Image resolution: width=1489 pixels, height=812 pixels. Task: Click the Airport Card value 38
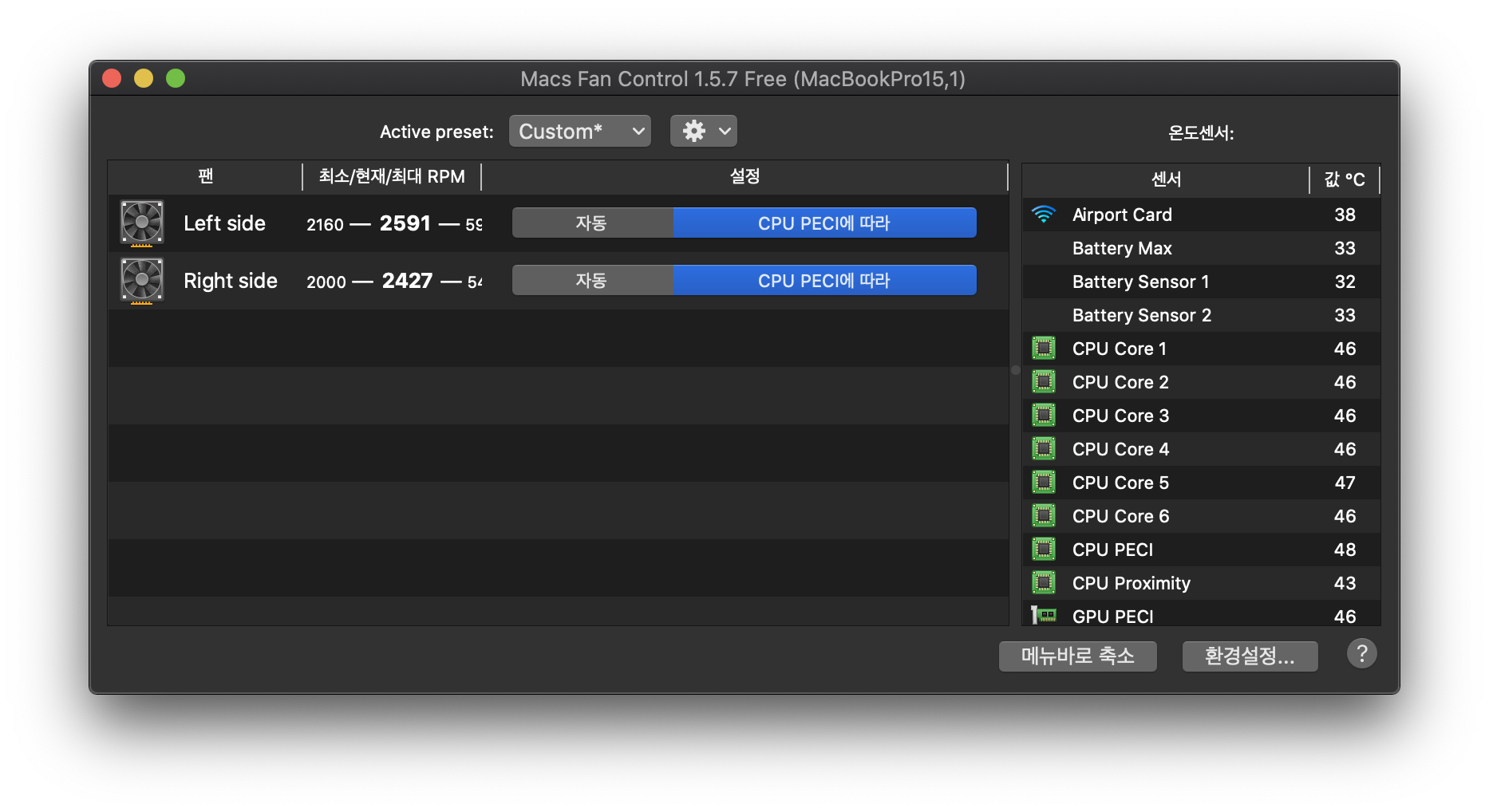1345,215
